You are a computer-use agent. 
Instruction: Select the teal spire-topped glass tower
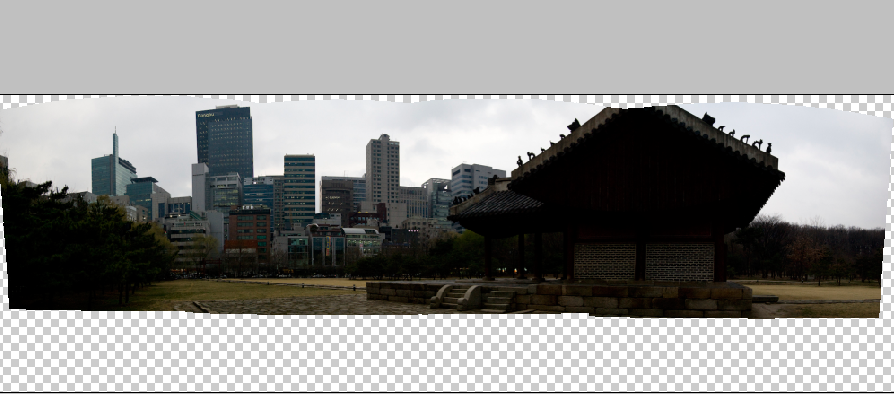(x=113, y=165)
